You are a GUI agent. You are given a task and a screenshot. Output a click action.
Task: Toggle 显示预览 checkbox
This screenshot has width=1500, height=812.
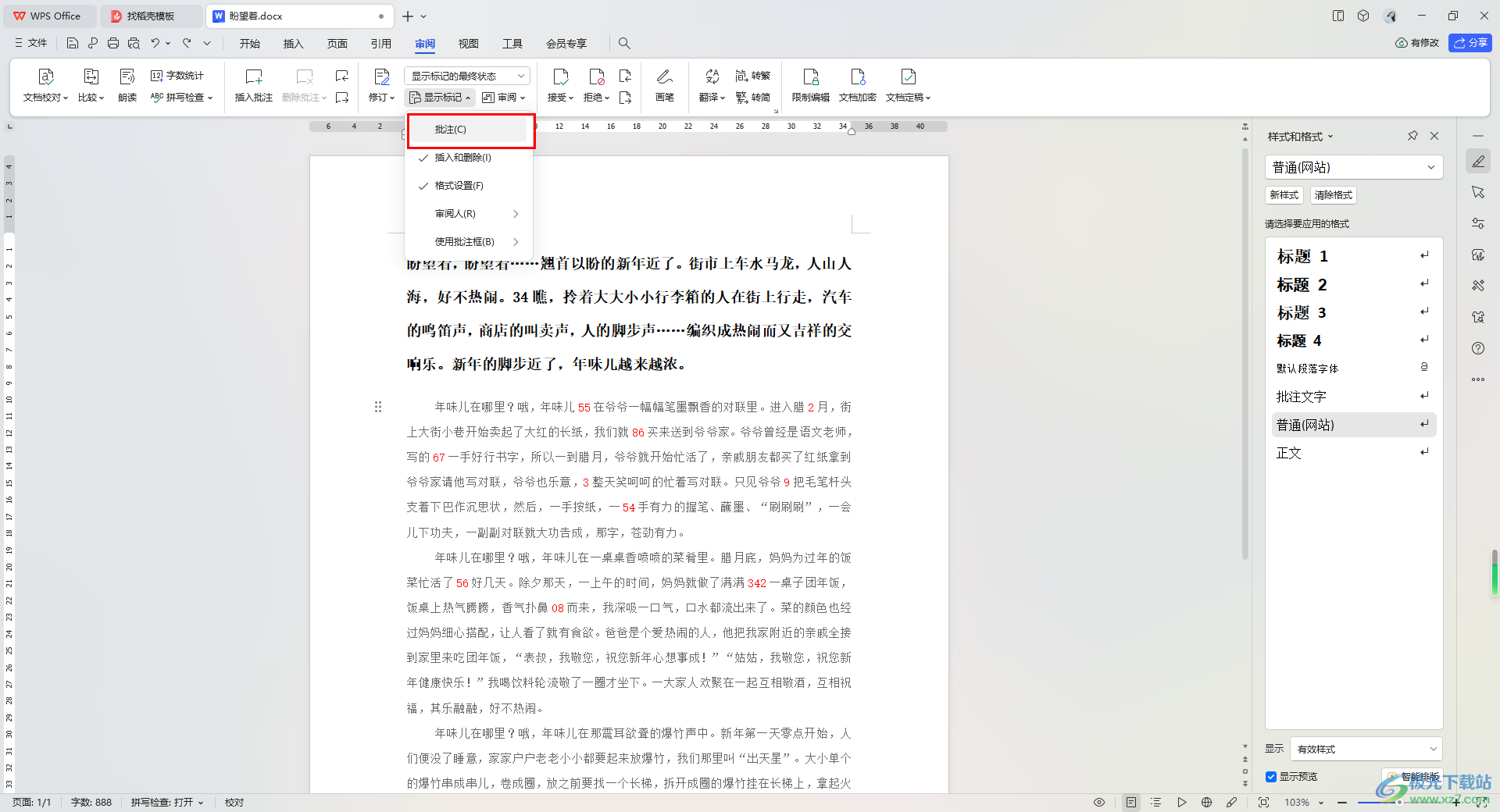1271,777
